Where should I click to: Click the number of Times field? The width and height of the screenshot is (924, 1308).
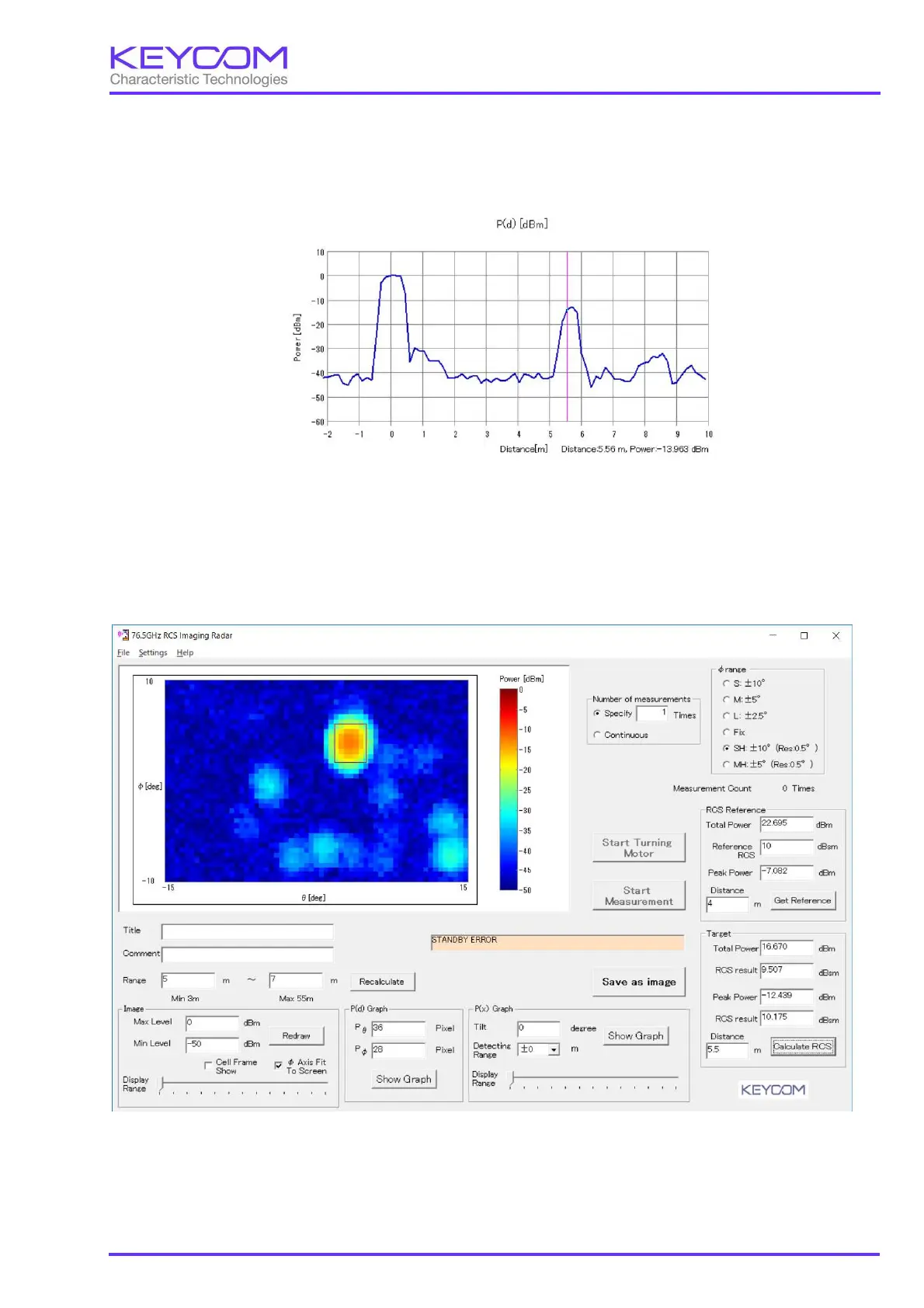tap(652, 713)
